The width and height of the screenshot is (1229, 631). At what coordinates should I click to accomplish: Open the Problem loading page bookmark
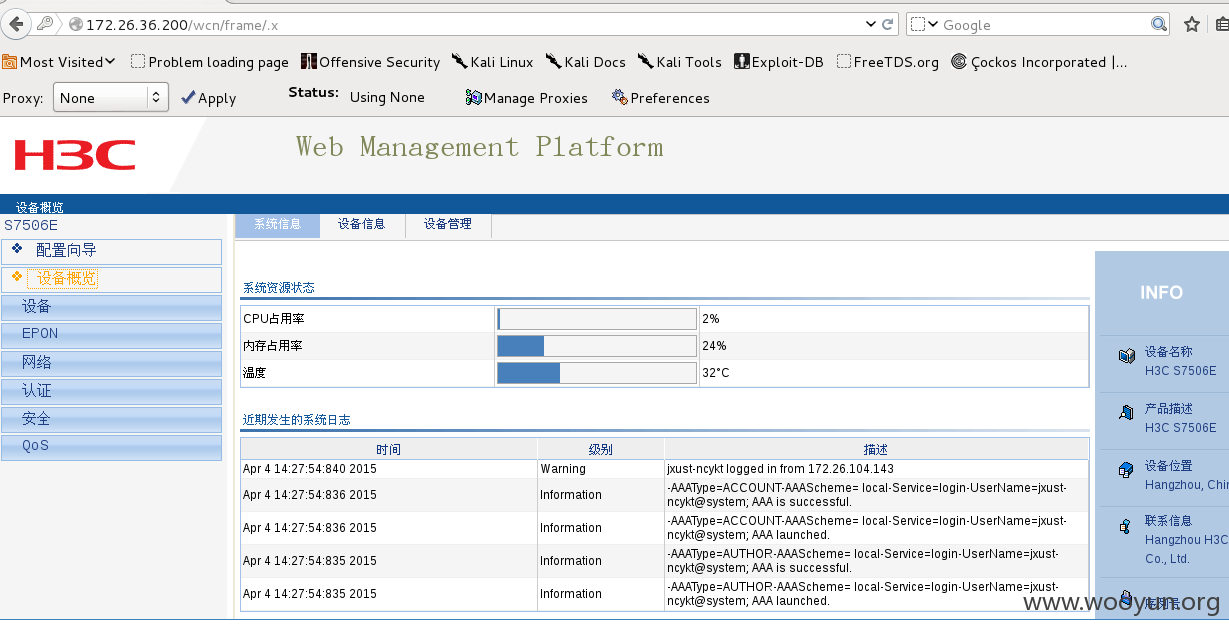pos(210,62)
